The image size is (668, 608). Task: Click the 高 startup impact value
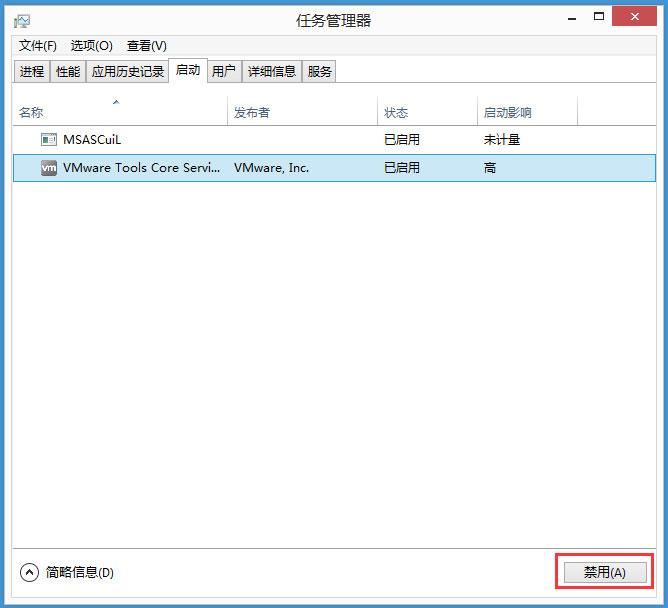coord(490,167)
